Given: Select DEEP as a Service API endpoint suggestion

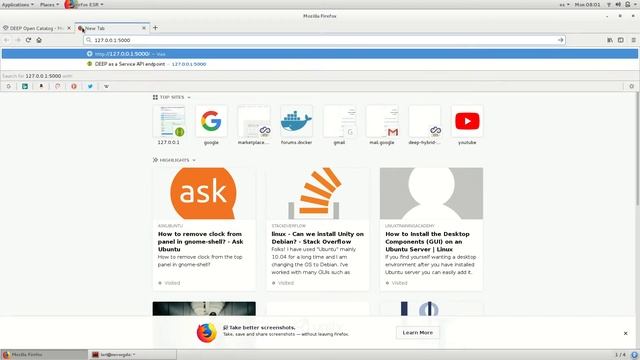Looking at the screenshot, I should tap(320, 64).
